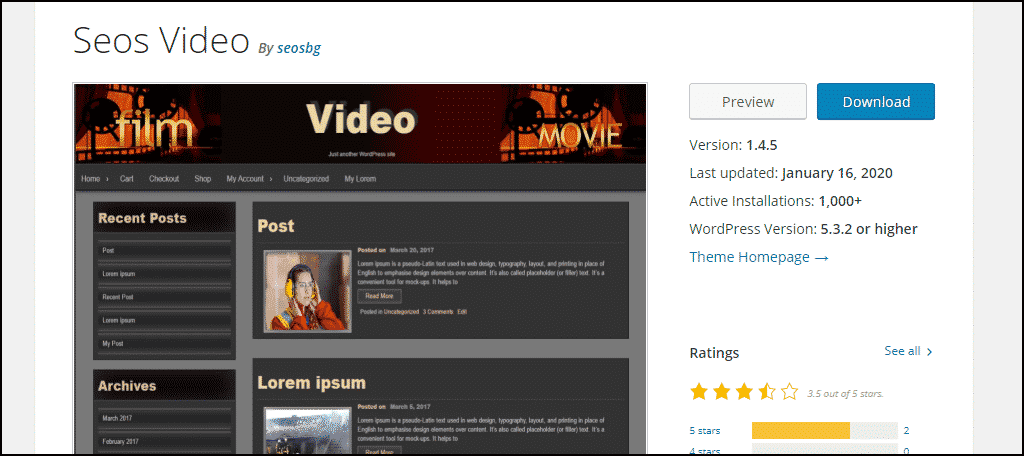Click Cart in the screenshot menu

127,178
